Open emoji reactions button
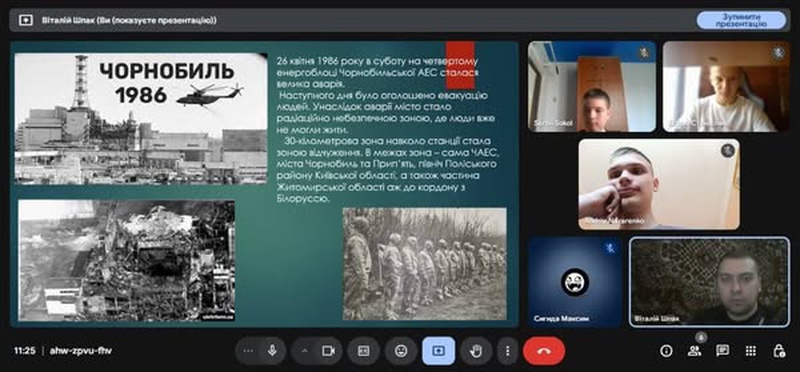This screenshot has width=800, height=372. pyautogui.click(x=401, y=351)
